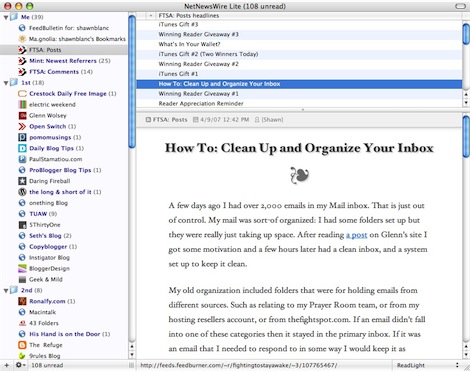
Task: Collapse the Me folder group
Action: [6, 17]
